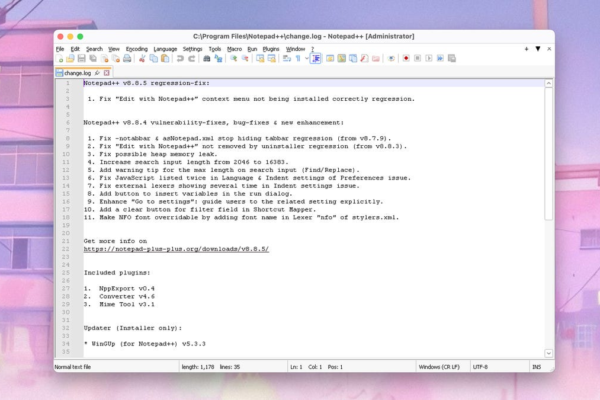Toggle INS insert mode in status bar
The height and width of the screenshot is (400, 600).
point(536,367)
